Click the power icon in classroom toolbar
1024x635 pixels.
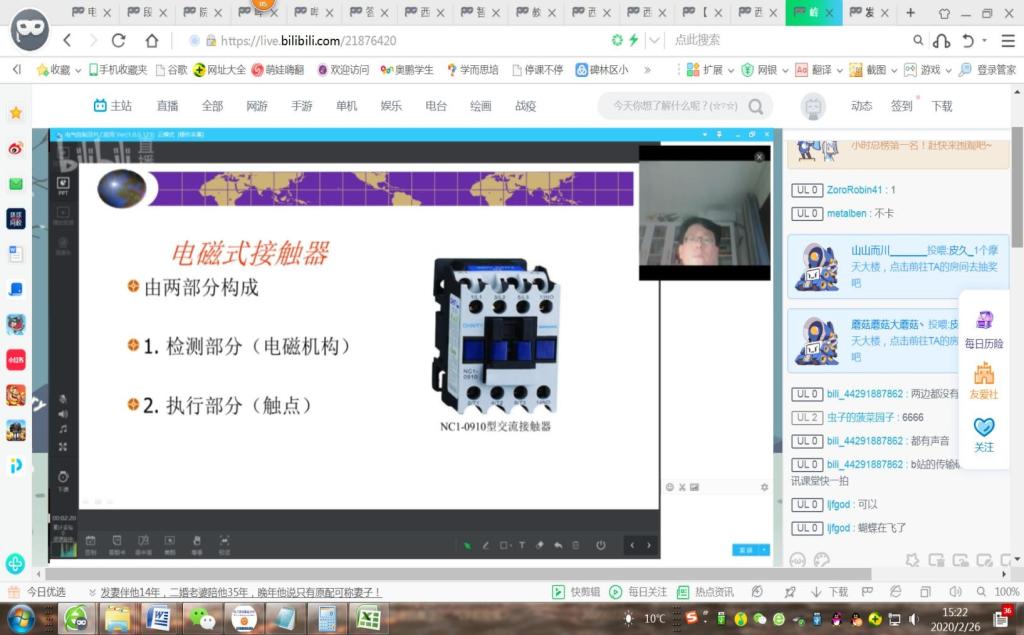point(601,545)
